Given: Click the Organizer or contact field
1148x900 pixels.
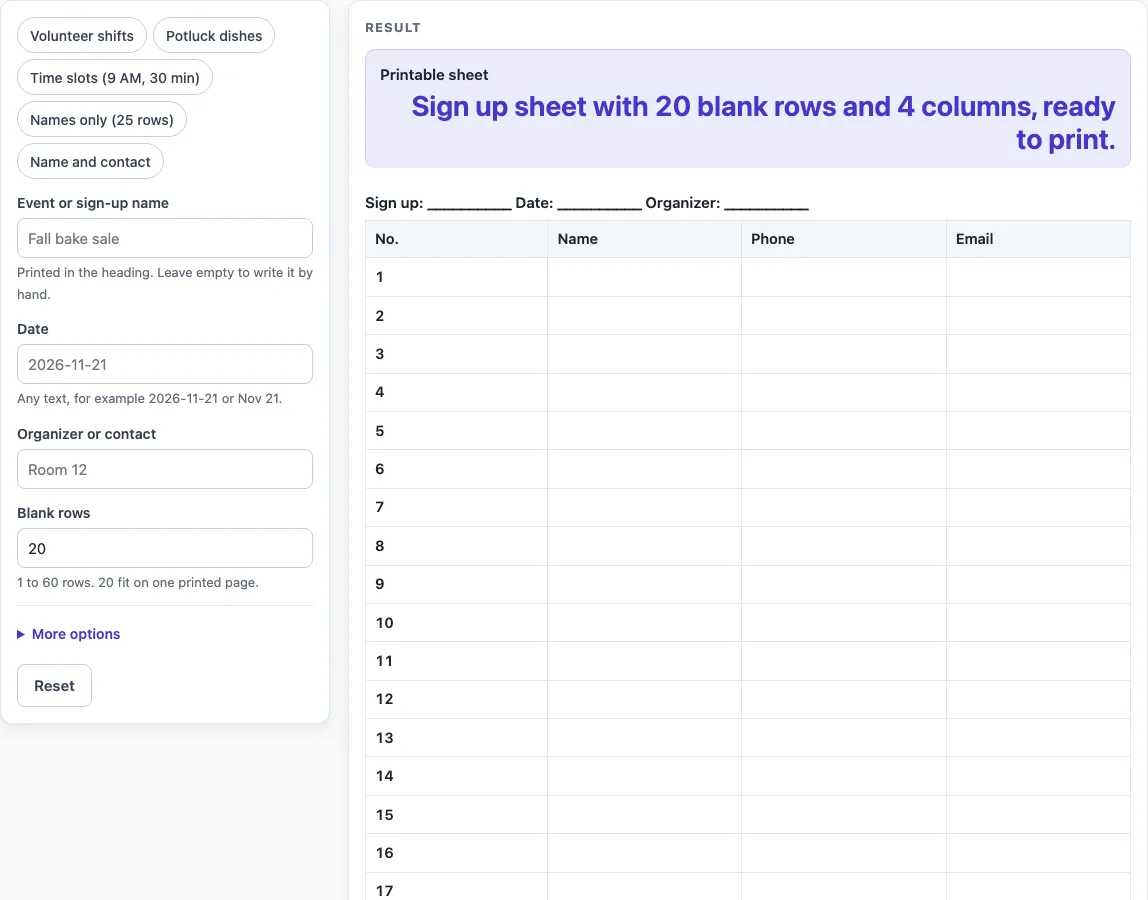Looking at the screenshot, I should [165, 469].
